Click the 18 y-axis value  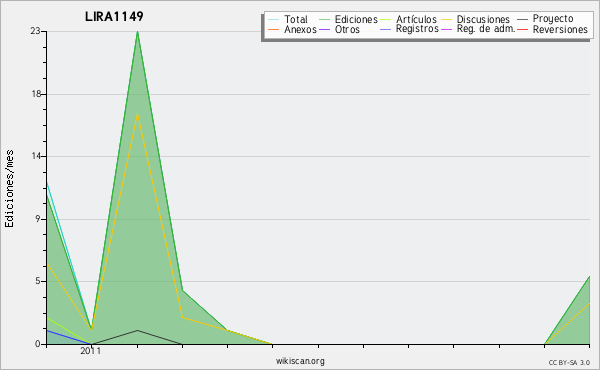(36, 94)
